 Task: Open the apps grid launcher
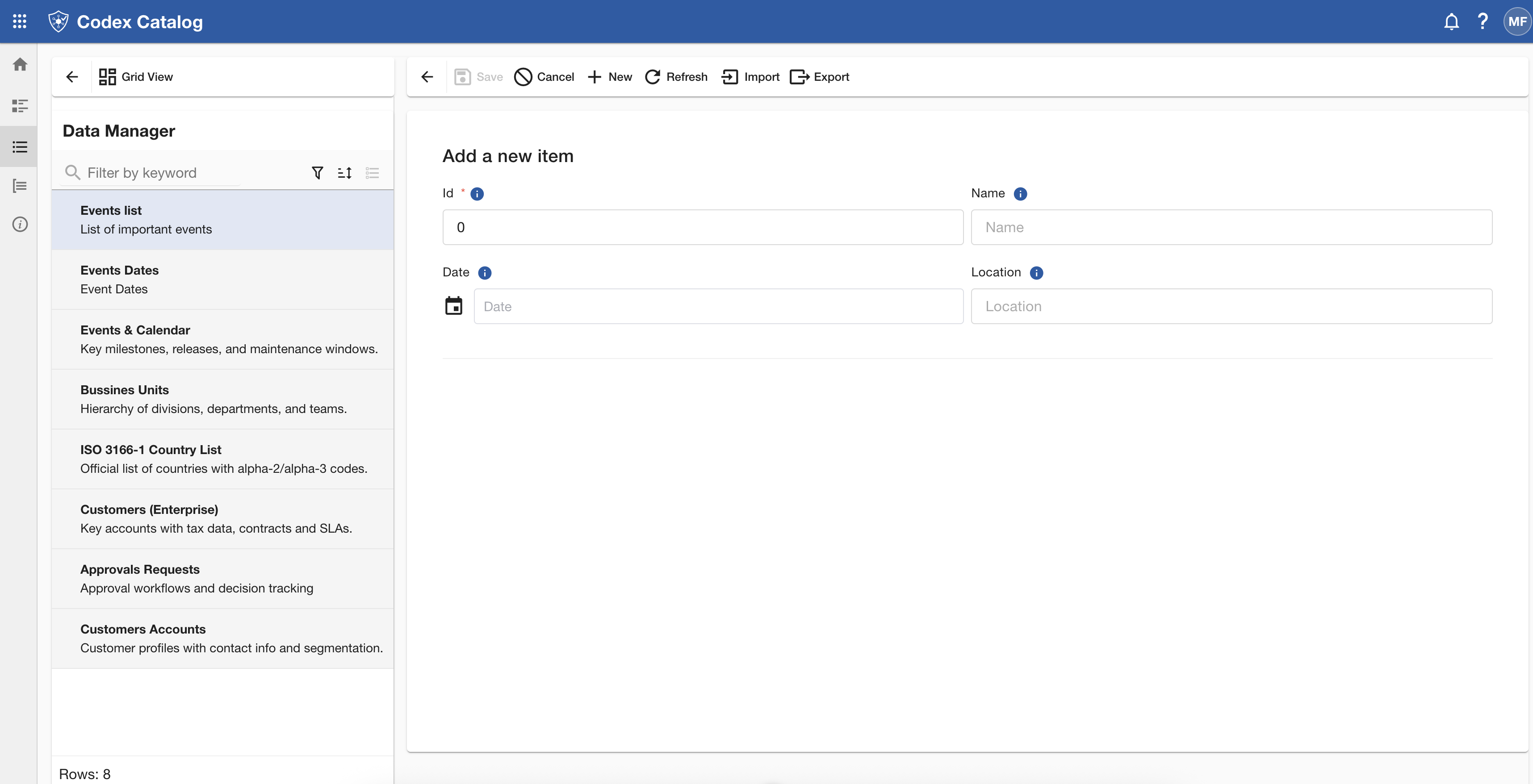(x=20, y=21)
